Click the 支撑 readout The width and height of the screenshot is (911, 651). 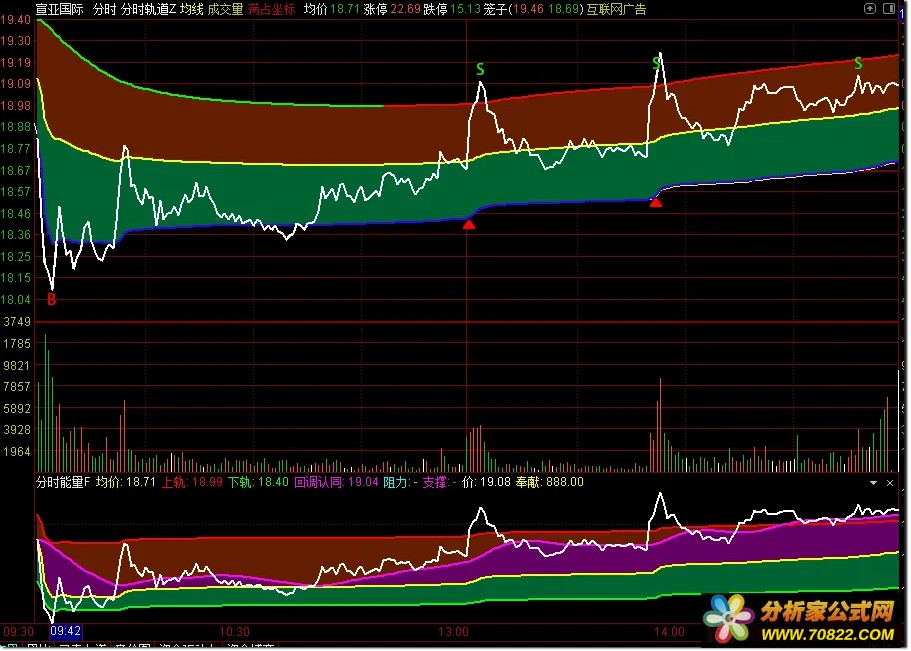coord(439,482)
